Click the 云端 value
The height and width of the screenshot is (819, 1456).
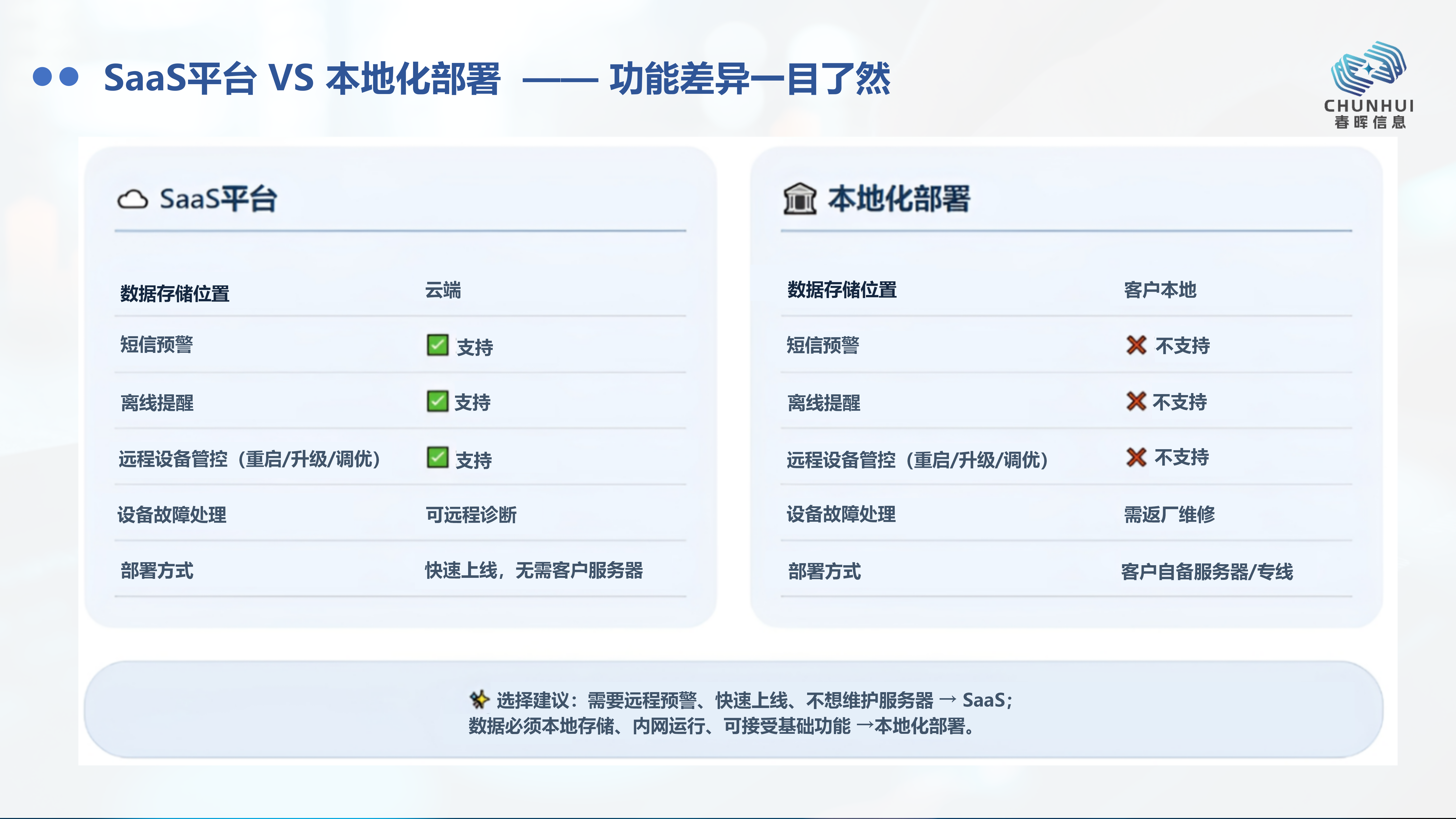(x=443, y=290)
